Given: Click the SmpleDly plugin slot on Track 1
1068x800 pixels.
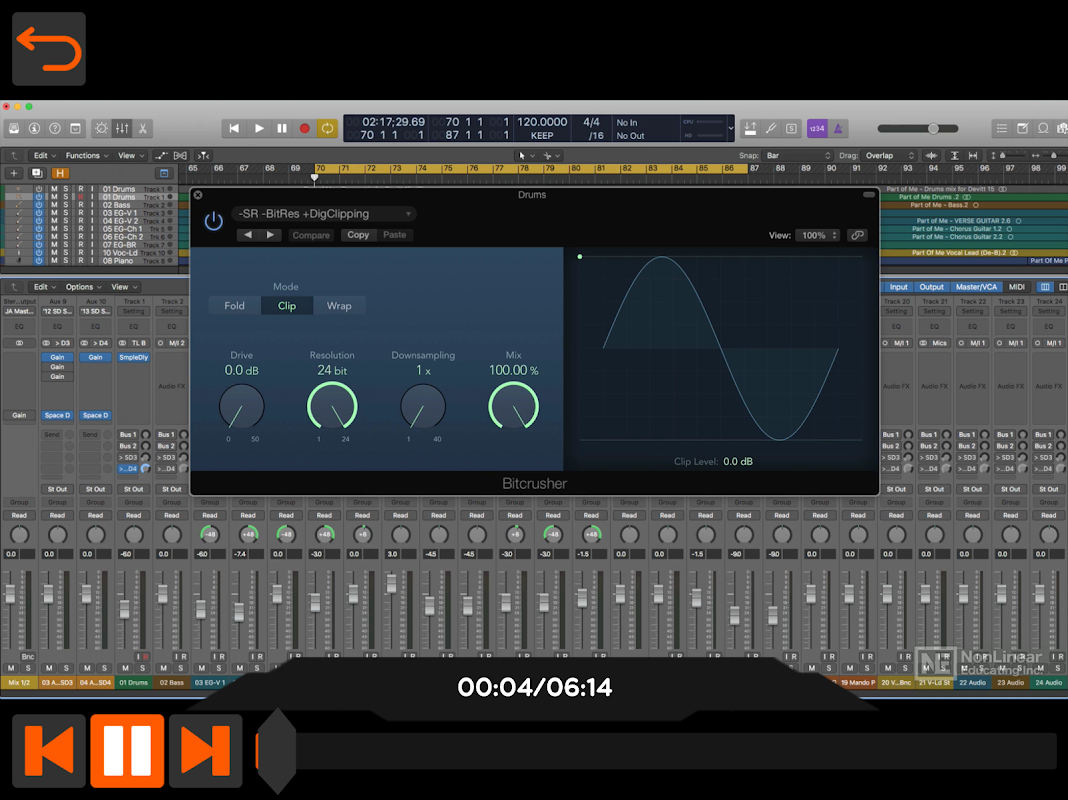Looking at the screenshot, I should click(x=134, y=357).
